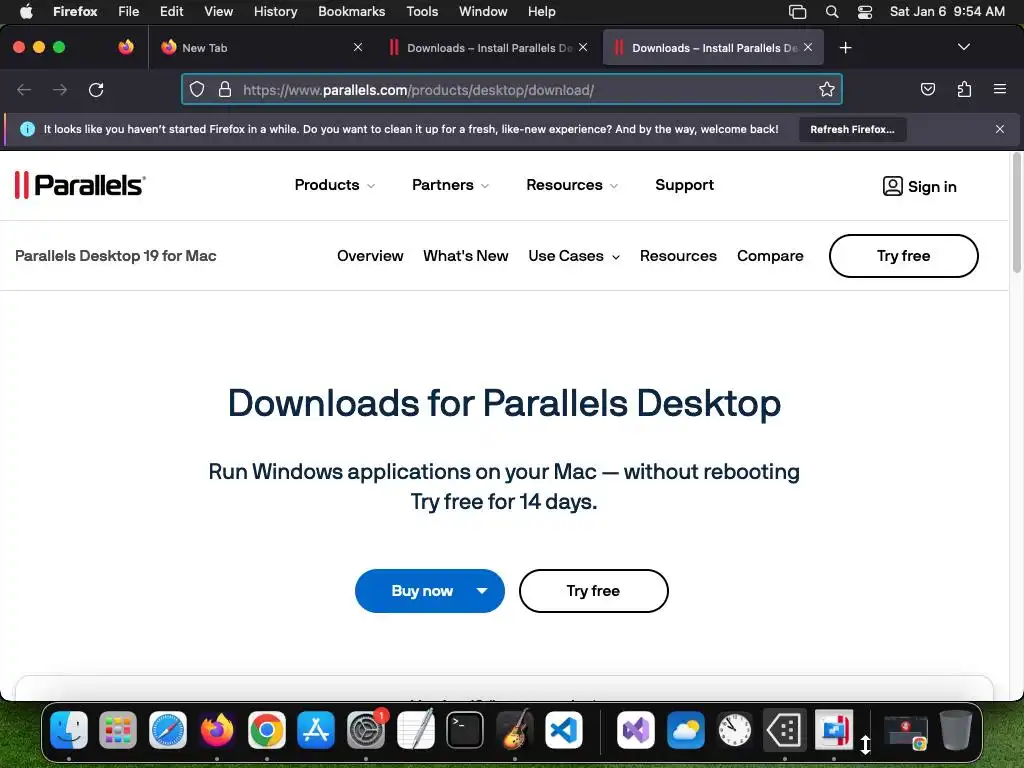1024x768 pixels.
Task: Reload the page with the refresh icon
Action: pyautogui.click(x=96, y=89)
